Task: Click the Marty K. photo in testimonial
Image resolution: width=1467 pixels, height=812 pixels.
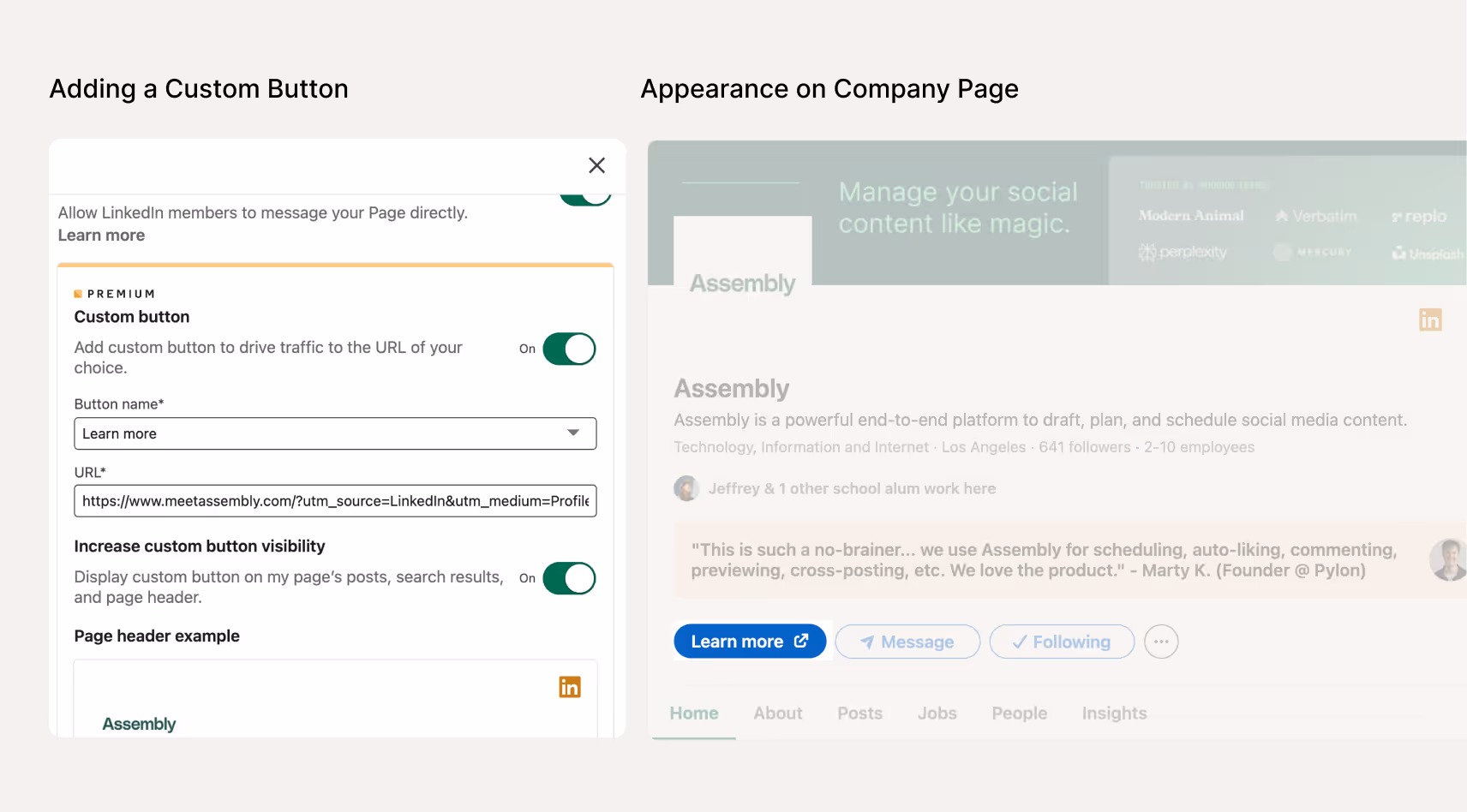Action: tap(1449, 560)
